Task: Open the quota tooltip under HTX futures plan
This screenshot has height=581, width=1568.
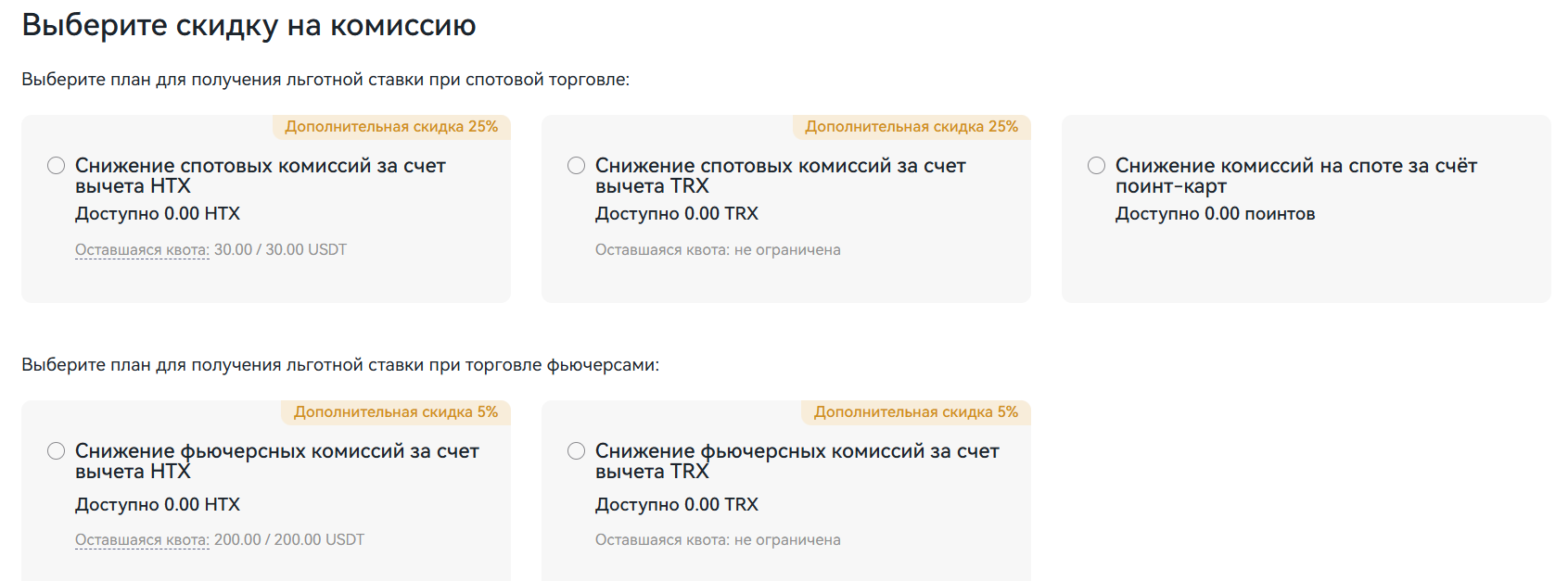Action: (140, 539)
